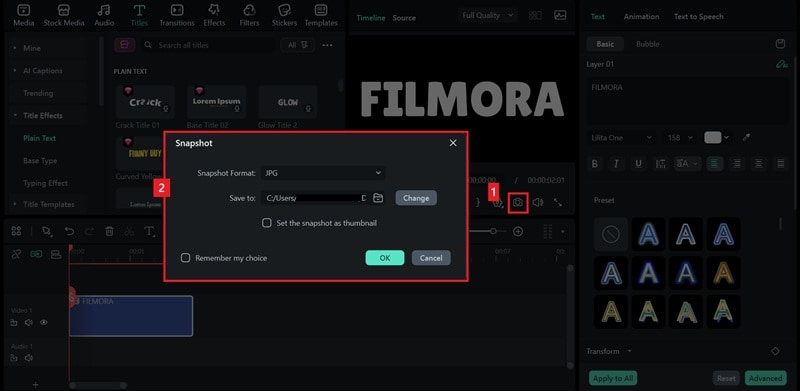Check Set the snapshot as thumbnail

coord(266,223)
